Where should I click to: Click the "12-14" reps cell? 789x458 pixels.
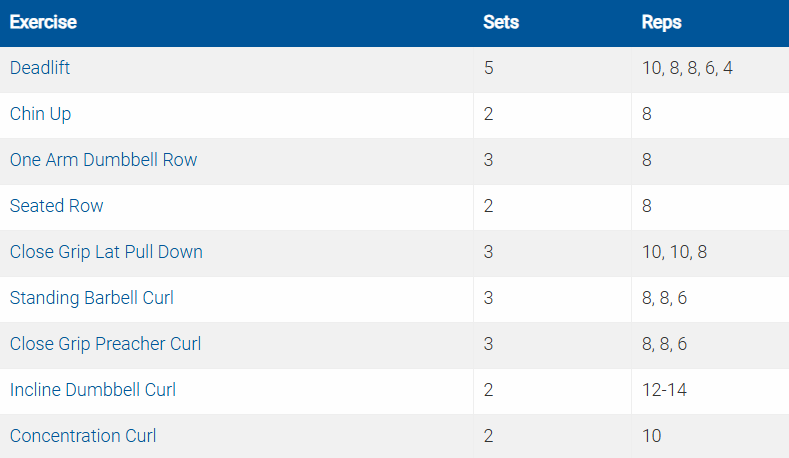pos(665,391)
